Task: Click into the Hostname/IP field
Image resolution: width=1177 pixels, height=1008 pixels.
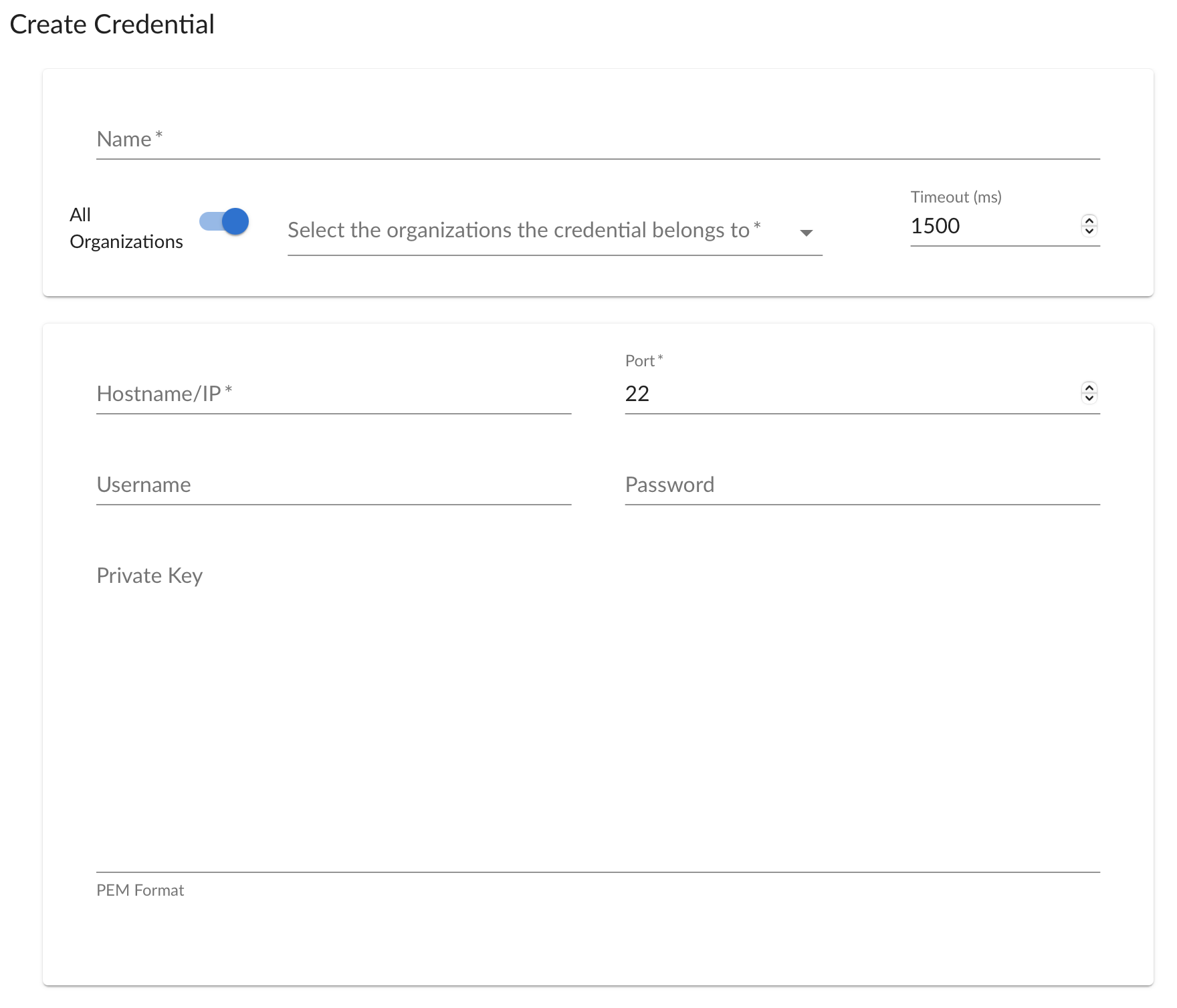Action: (x=333, y=394)
